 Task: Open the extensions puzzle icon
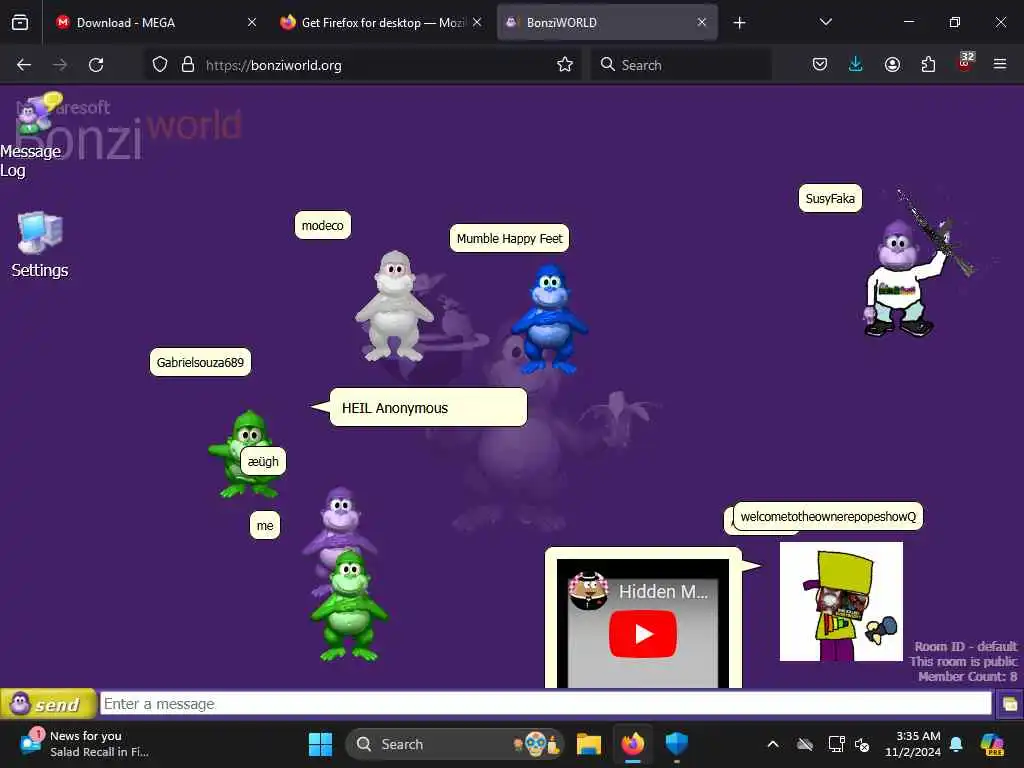coord(928,65)
